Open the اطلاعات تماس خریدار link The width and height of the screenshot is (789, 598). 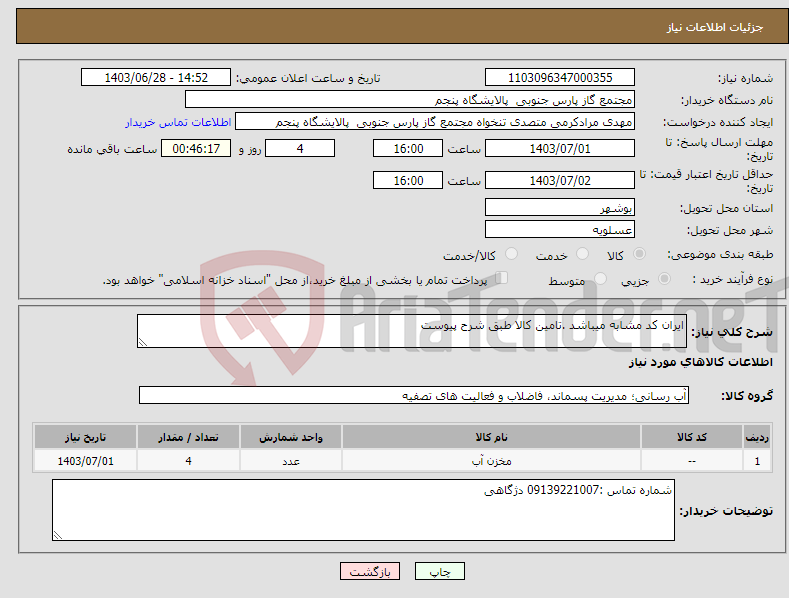178,122
